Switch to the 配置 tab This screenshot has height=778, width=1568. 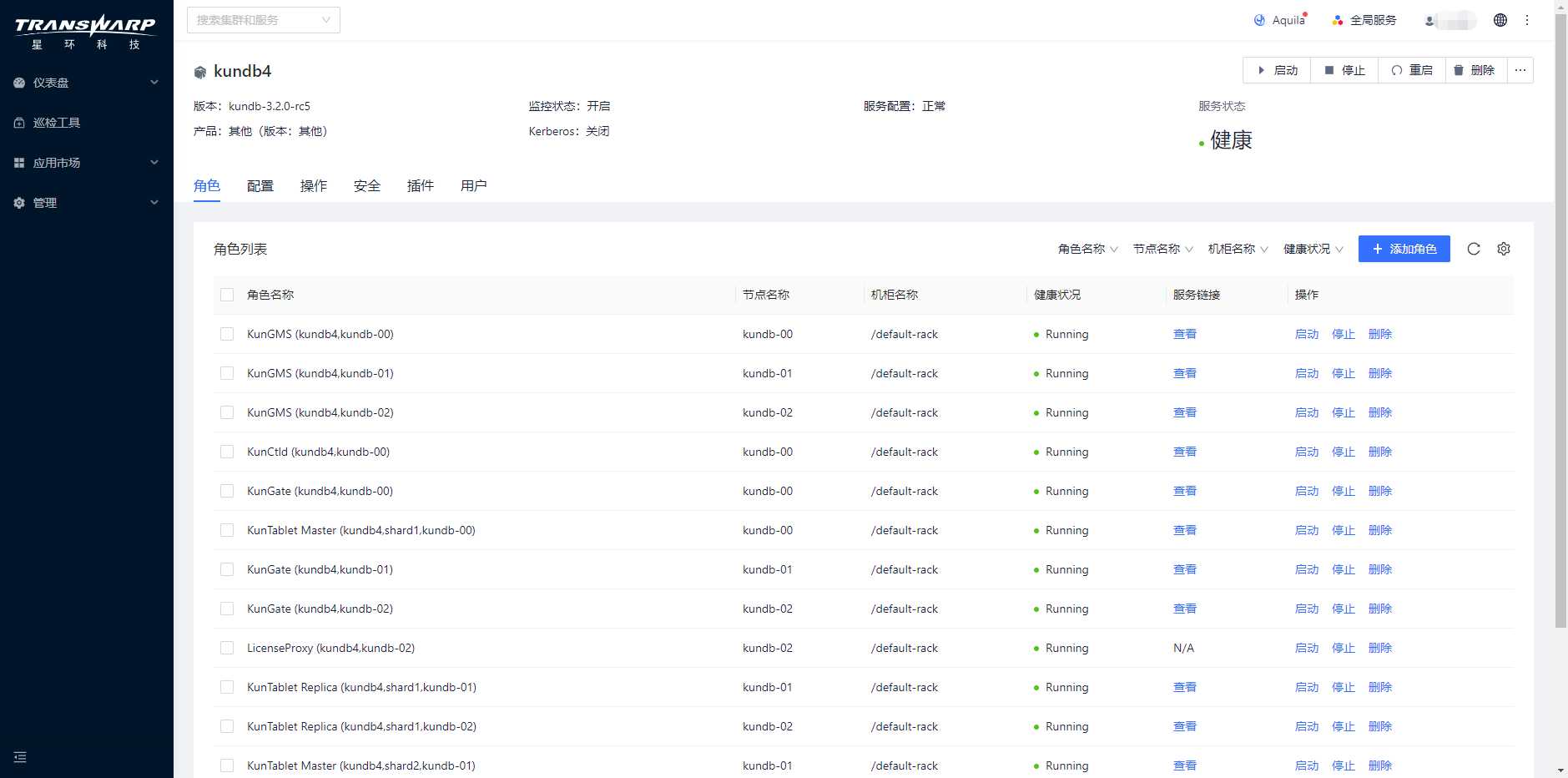pyautogui.click(x=260, y=185)
